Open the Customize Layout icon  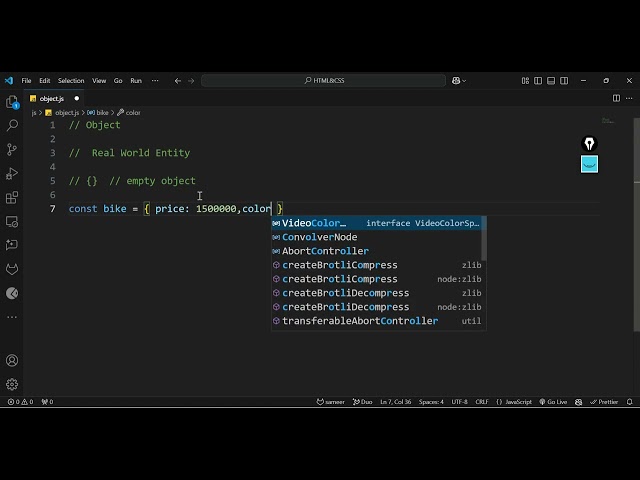click(525, 81)
